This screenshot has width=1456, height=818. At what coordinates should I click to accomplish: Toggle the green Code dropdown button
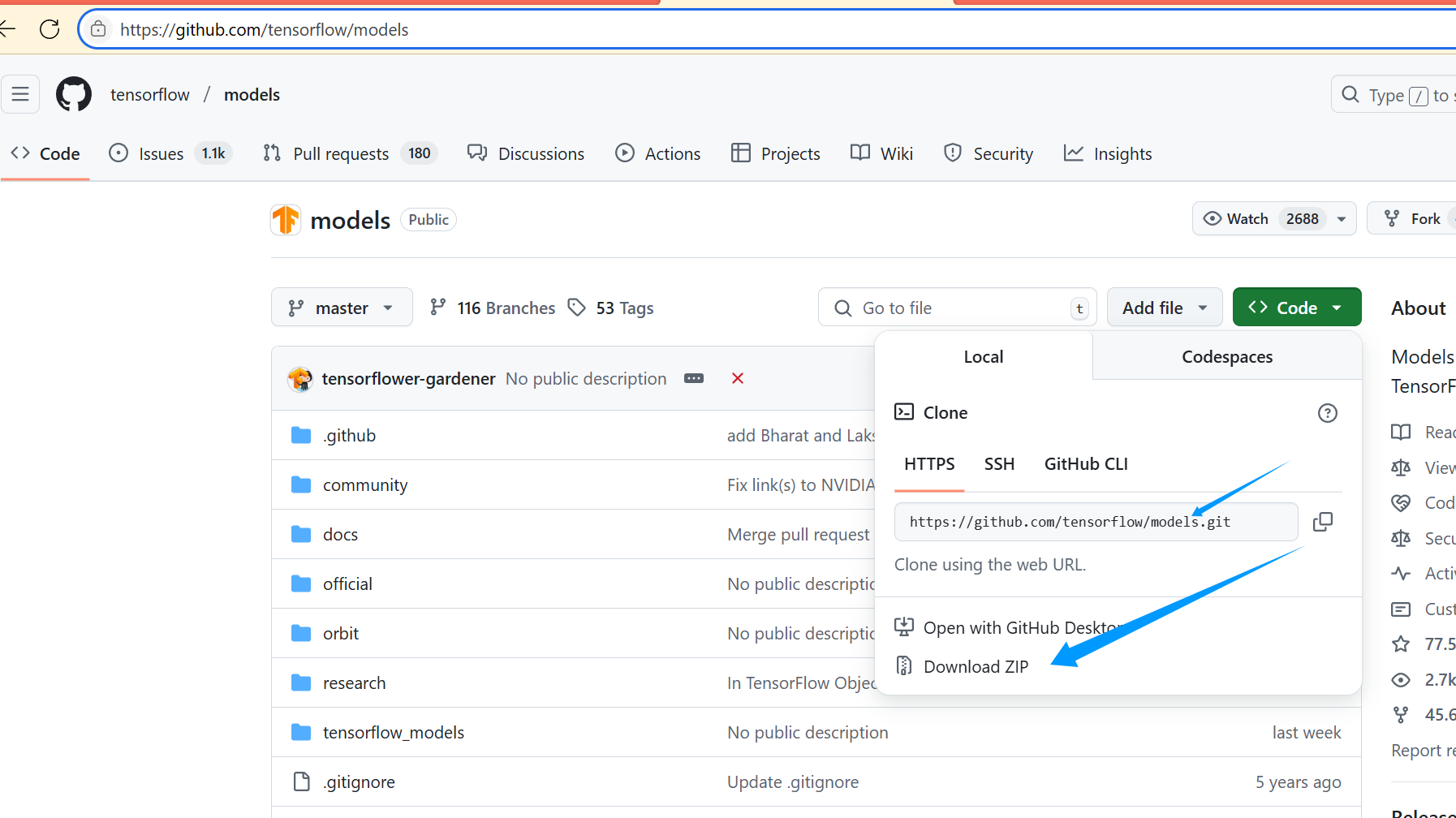click(x=1297, y=308)
